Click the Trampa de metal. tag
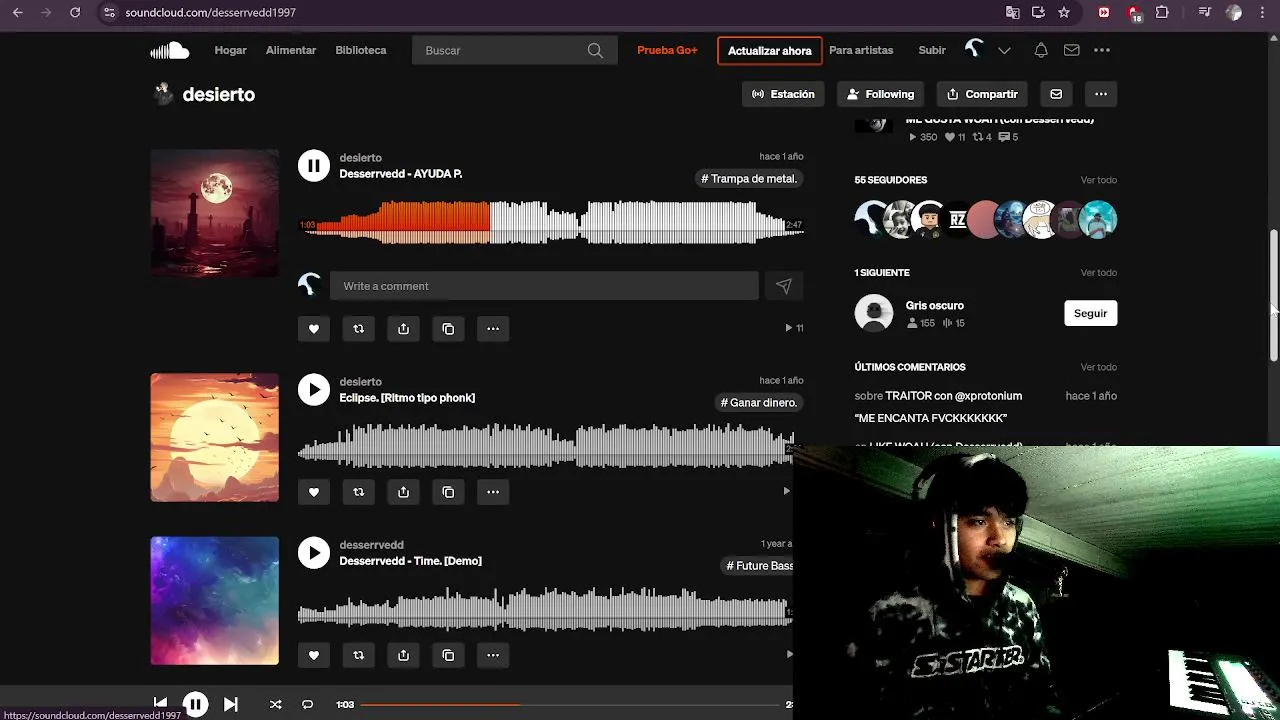Screen dimensions: 1280x720 coord(749,179)
